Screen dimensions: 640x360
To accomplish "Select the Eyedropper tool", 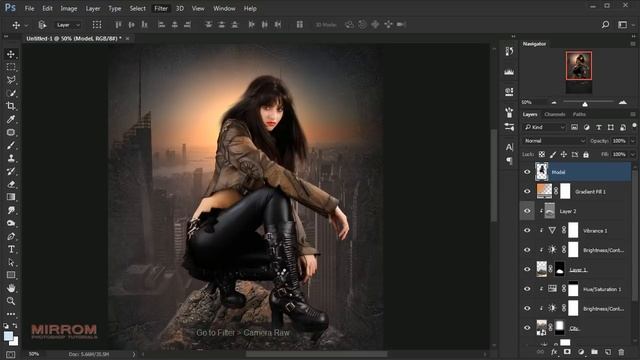I will [x=11, y=119].
